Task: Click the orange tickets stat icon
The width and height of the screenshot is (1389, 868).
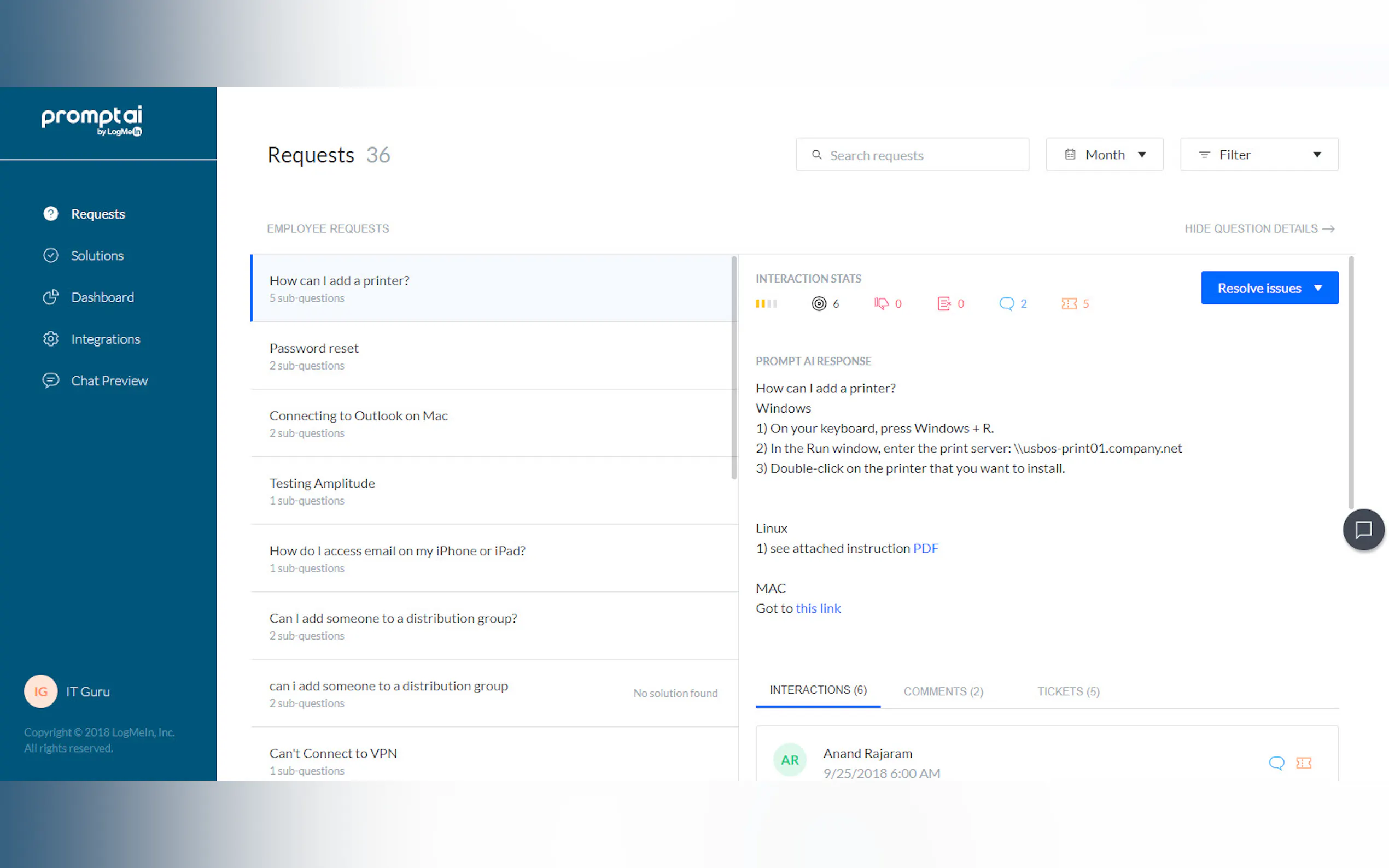Action: [1069, 303]
